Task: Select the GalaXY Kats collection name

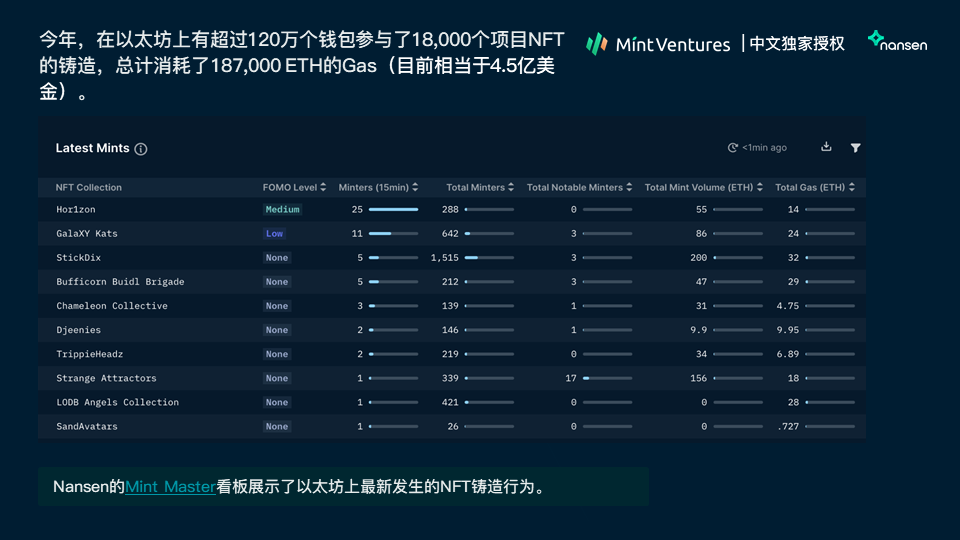Action: click(87, 233)
